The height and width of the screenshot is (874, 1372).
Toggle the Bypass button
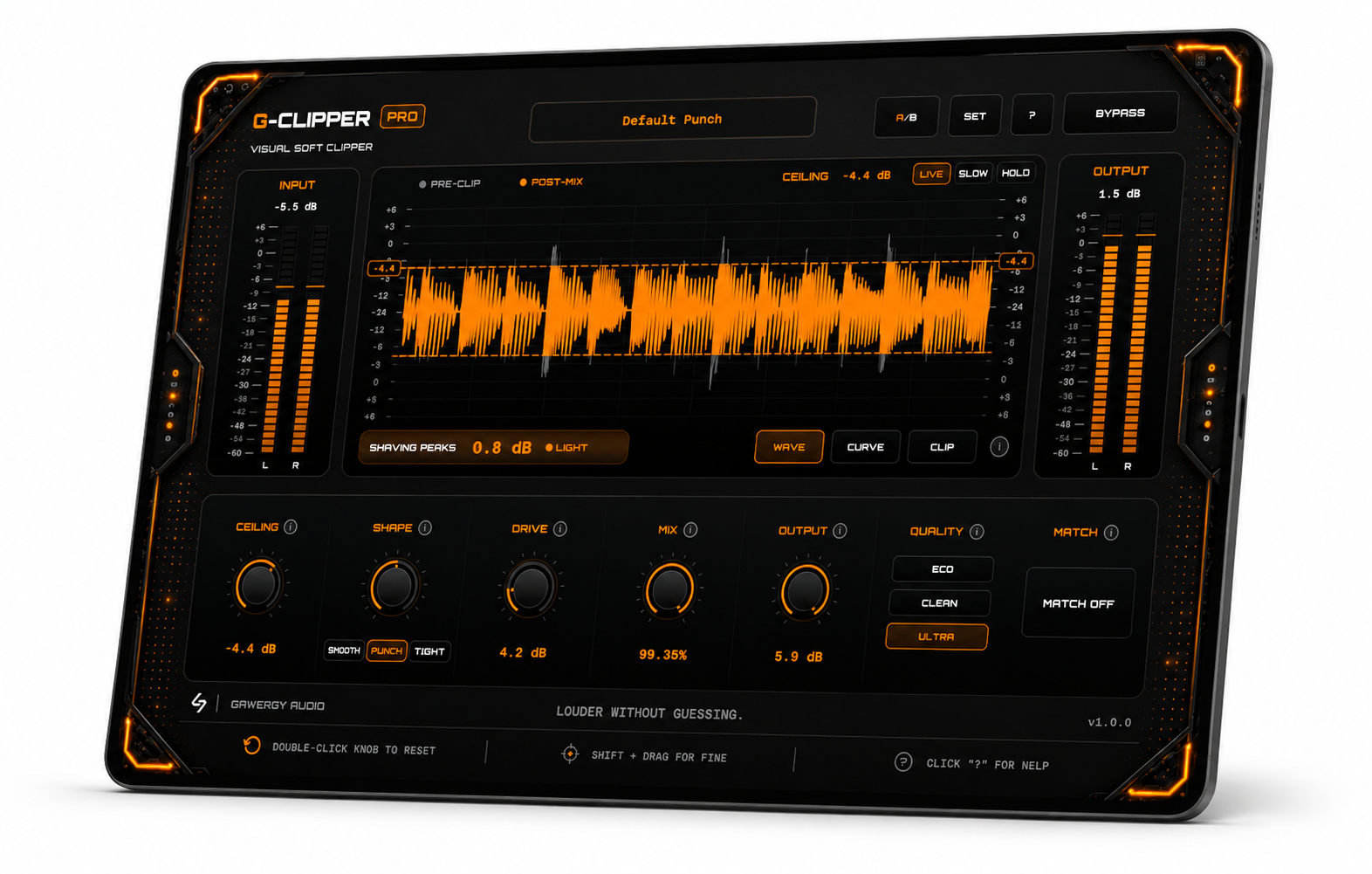click(1120, 113)
